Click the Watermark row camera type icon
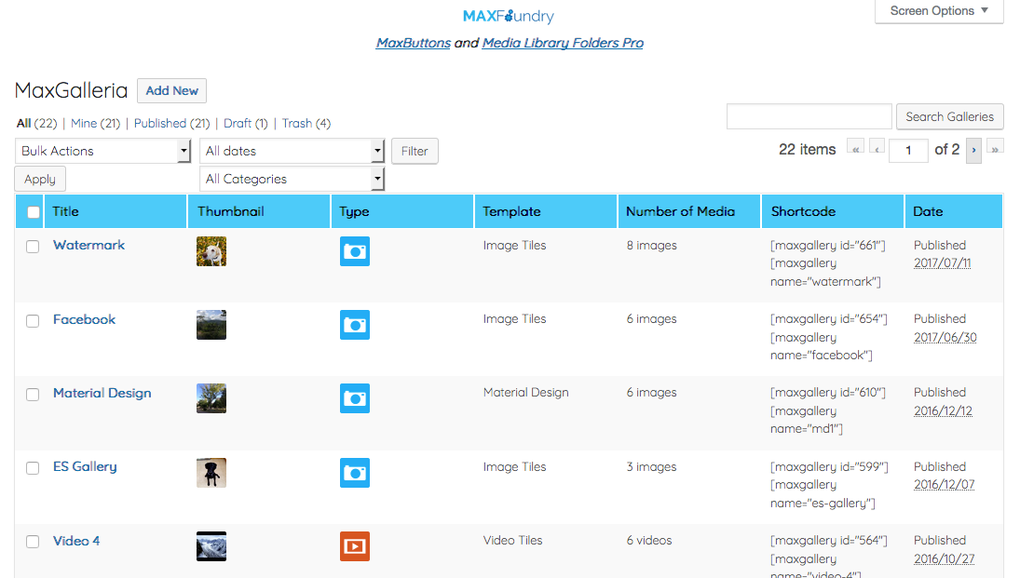 point(354,251)
